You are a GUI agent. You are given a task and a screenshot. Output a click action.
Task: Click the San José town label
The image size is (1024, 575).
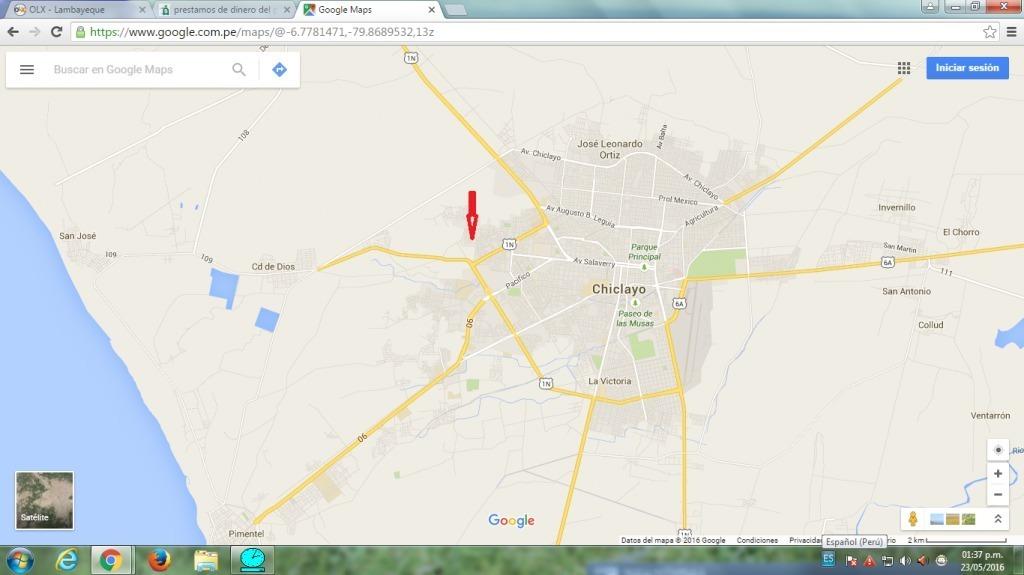coord(77,236)
